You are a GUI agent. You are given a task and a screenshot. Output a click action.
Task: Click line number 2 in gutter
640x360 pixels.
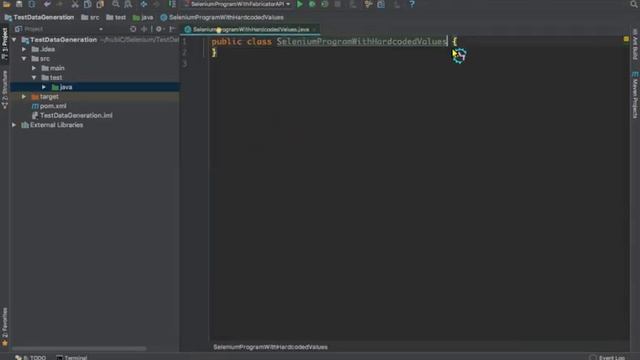pyautogui.click(x=185, y=52)
